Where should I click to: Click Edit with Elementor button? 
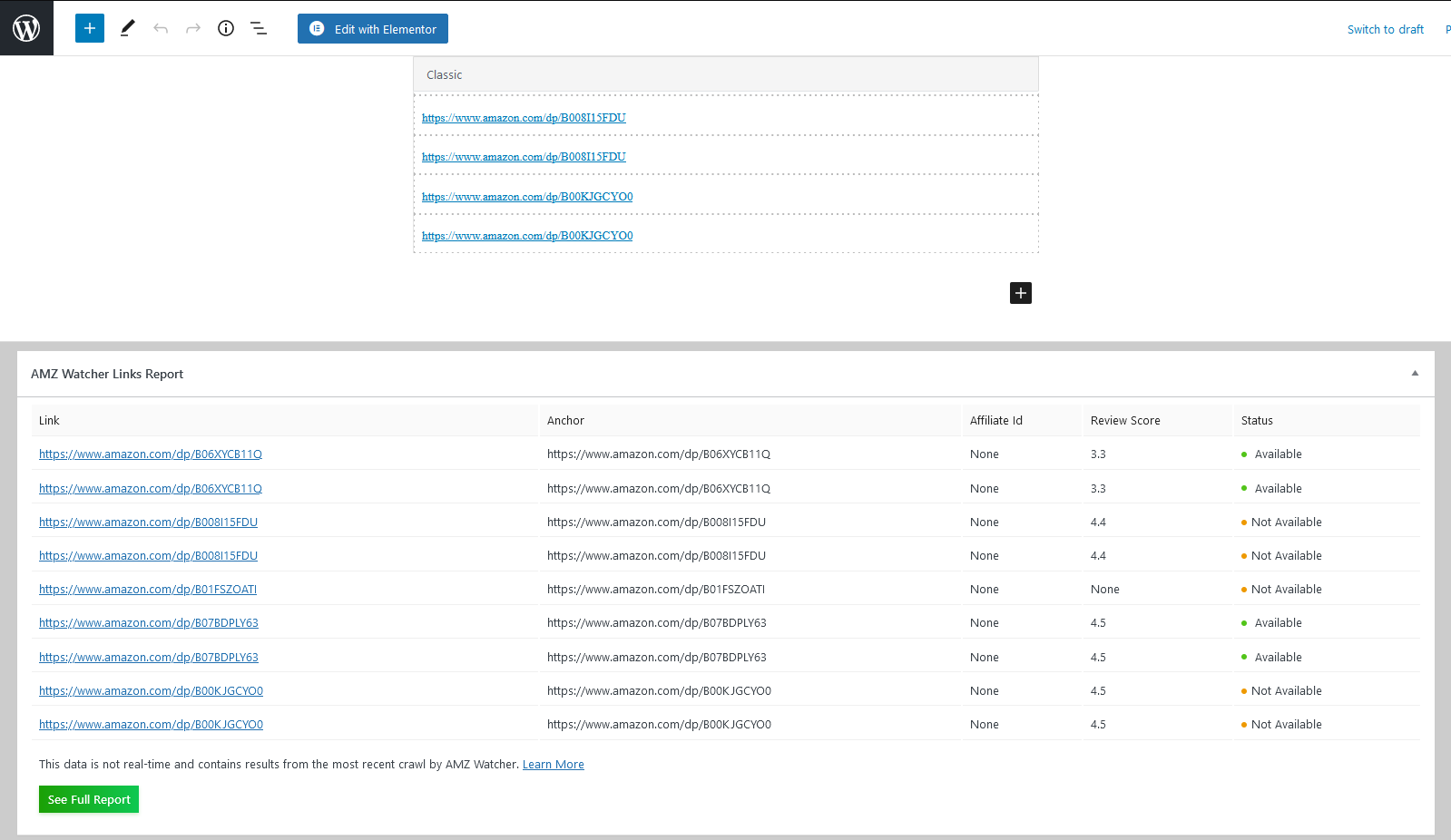pyautogui.click(x=373, y=28)
